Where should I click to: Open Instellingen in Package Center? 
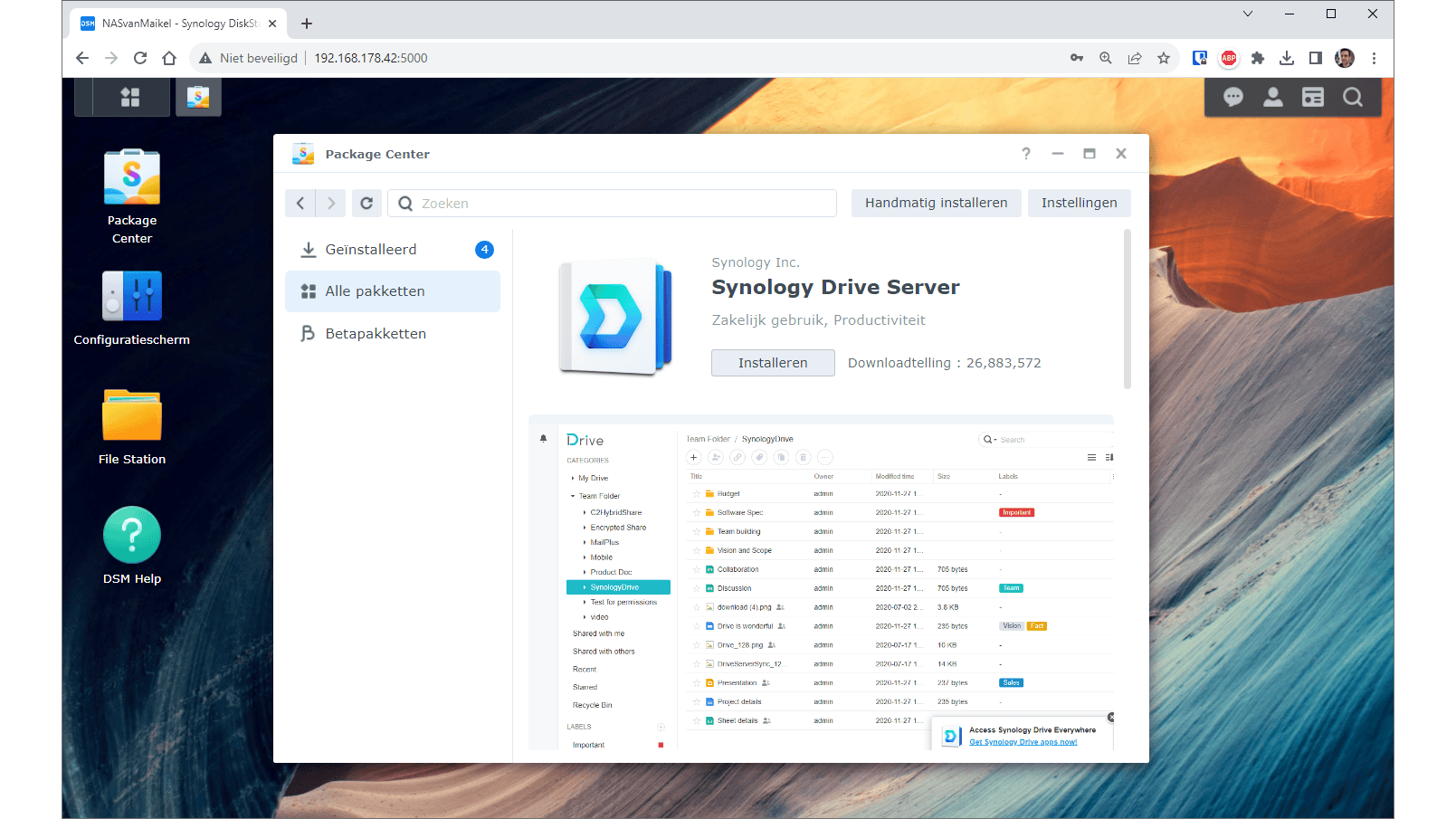point(1079,203)
